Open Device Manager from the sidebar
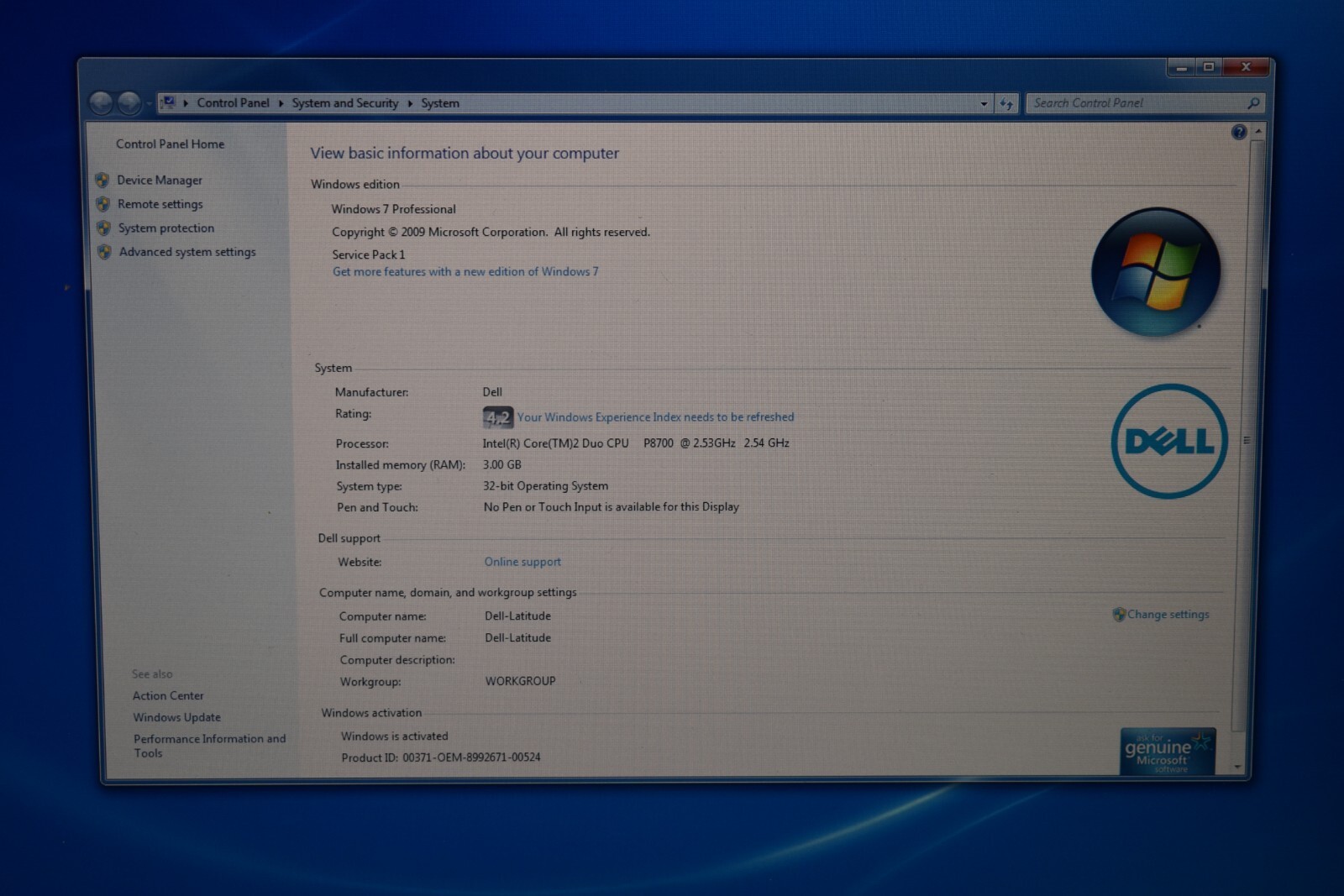Viewport: 1344px width, 896px height. coord(160,181)
